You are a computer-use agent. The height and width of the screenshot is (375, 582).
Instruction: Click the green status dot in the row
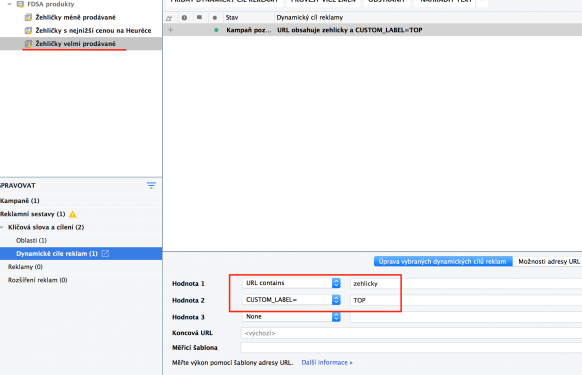216,30
